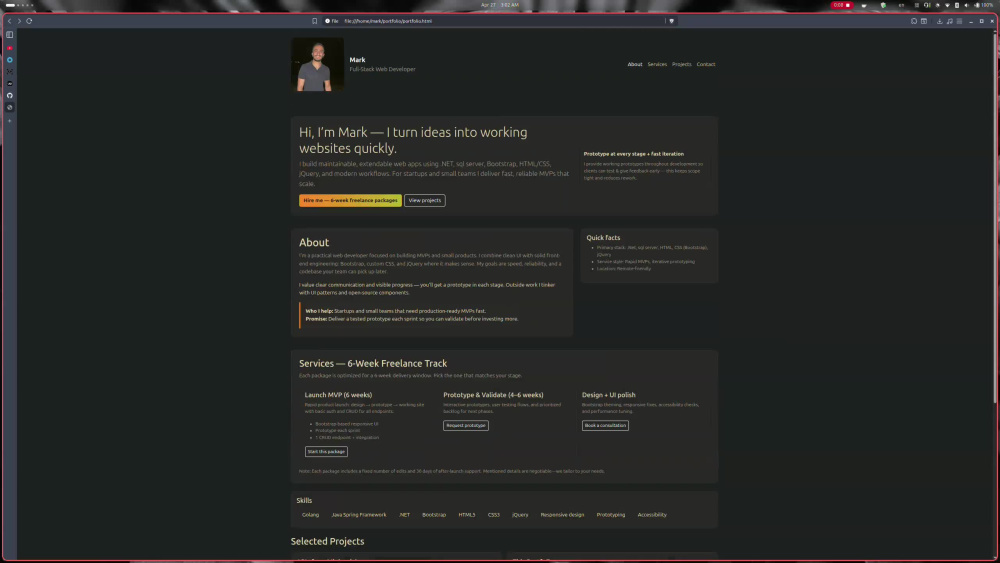Go to the Contact nav link
1000x563 pixels.
(x=706, y=64)
